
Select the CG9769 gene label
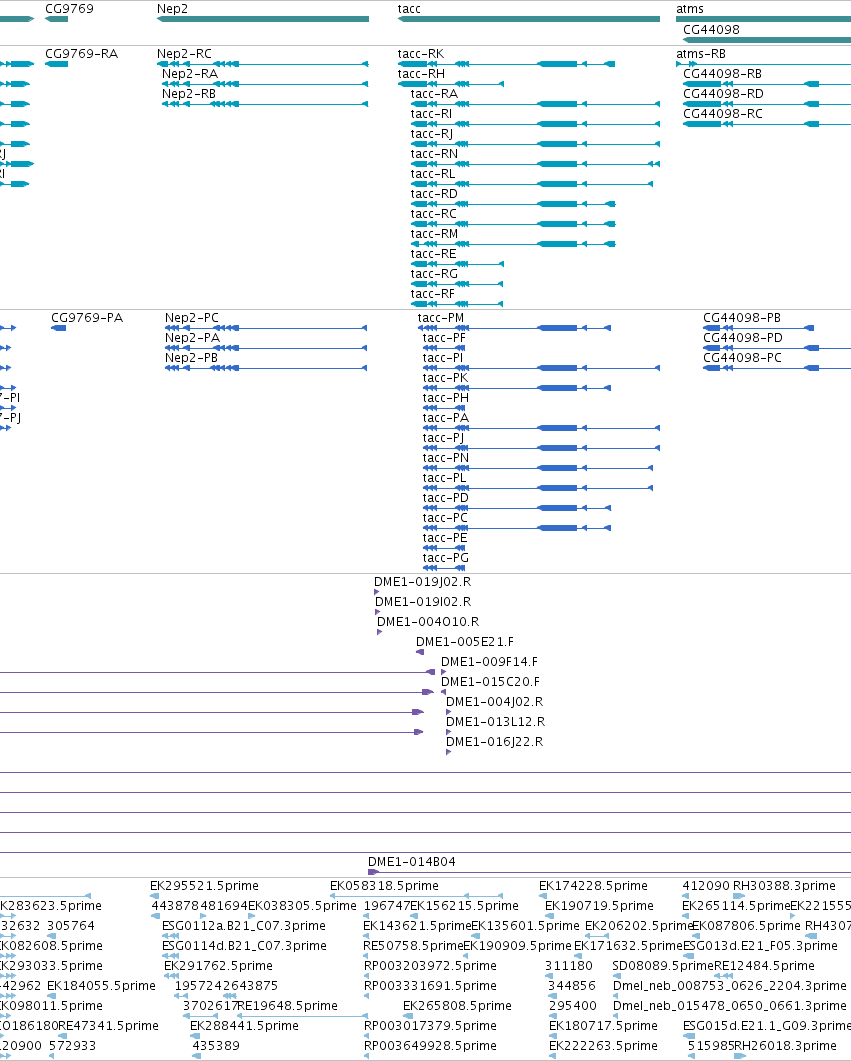pyautogui.click(x=69, y=9)
